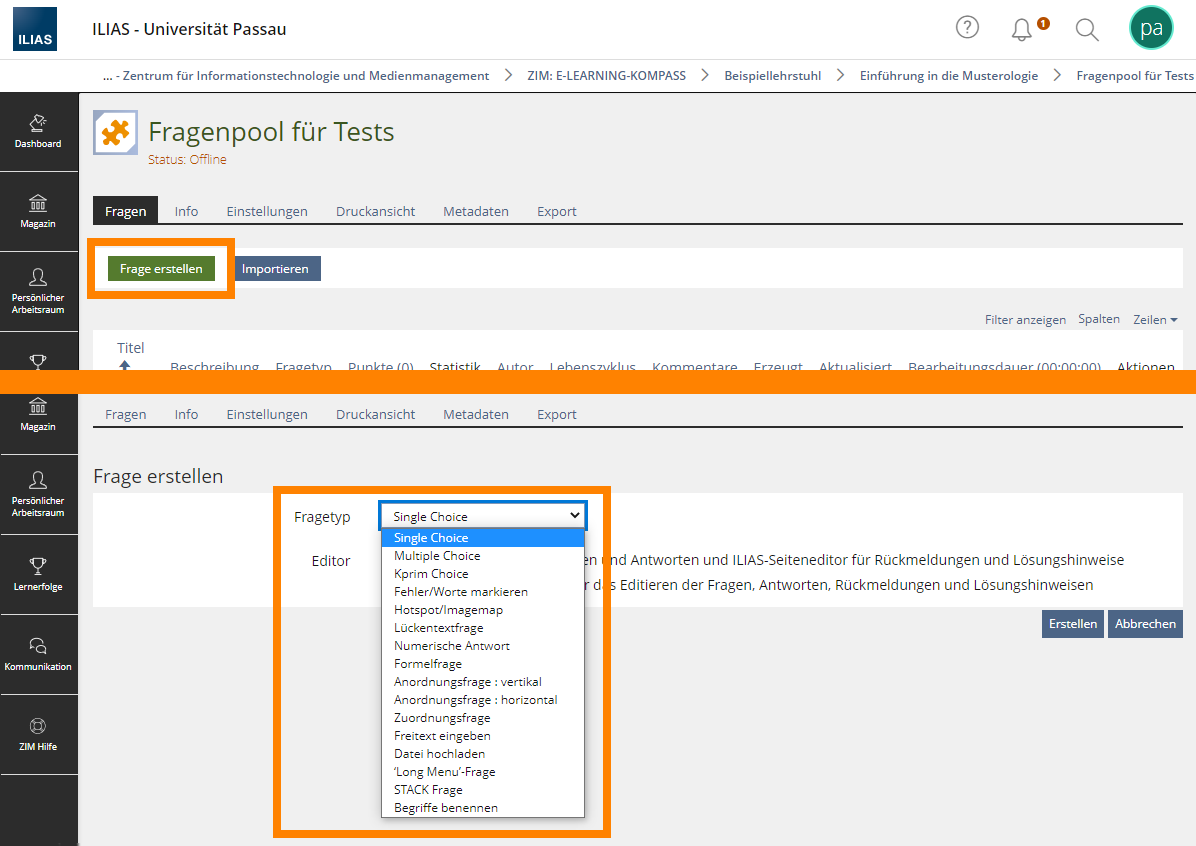
Task: Choose Fehler/Worte markieren question type
Action: [483, 592]
